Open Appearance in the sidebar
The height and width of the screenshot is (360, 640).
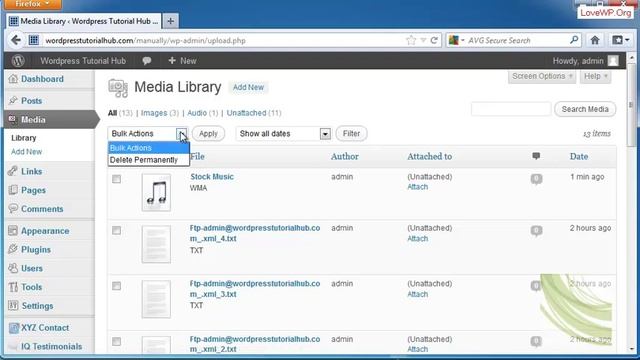pyautogui.click(x=45, y=231)
